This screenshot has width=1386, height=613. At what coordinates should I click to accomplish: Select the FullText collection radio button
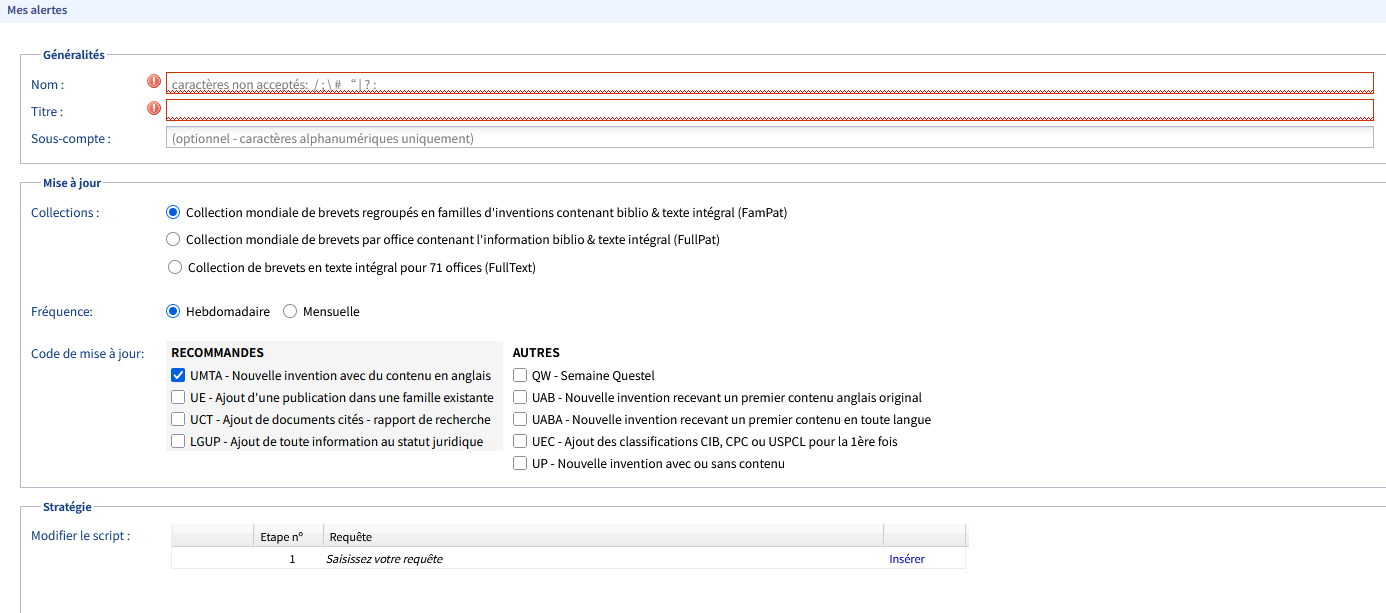176,268
